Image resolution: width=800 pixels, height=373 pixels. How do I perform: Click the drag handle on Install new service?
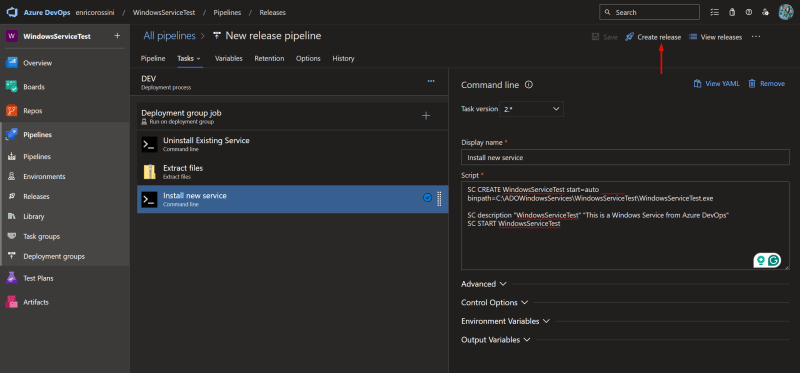[x=439, y=198]
